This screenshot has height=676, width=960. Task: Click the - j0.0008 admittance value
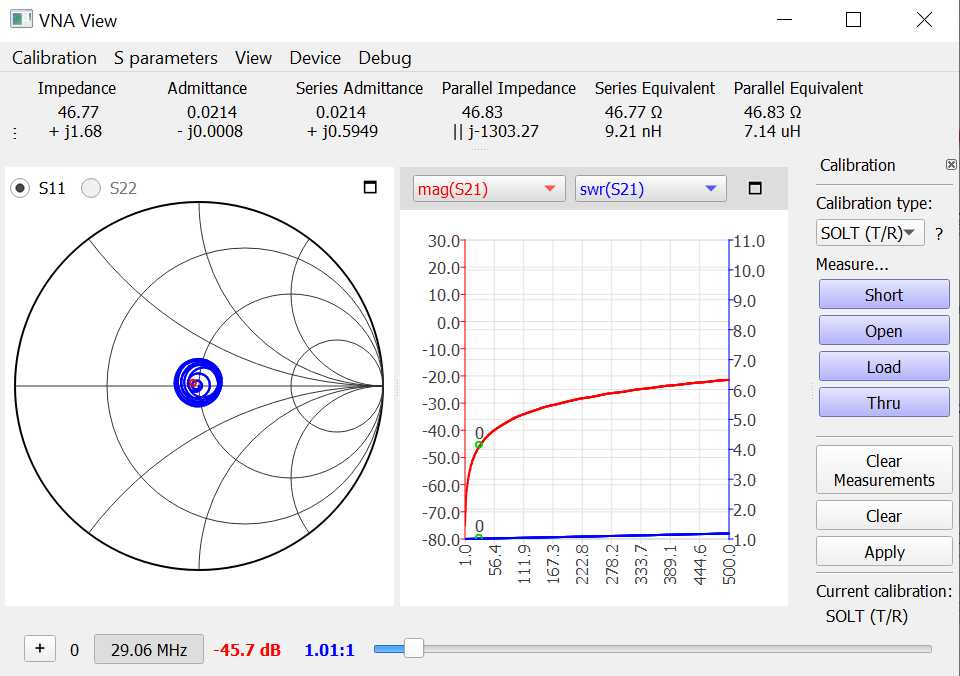point(210,131)
